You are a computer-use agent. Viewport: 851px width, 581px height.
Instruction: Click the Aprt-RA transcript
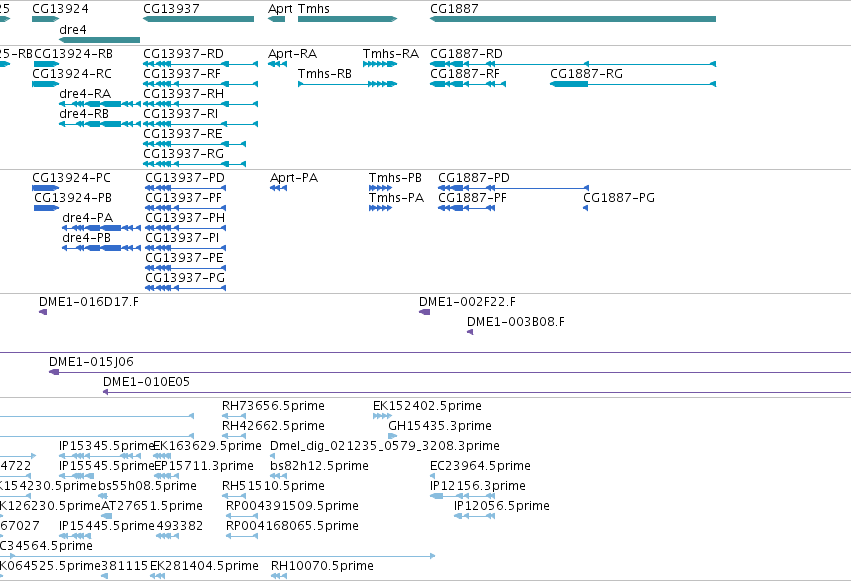click(293, 54)
